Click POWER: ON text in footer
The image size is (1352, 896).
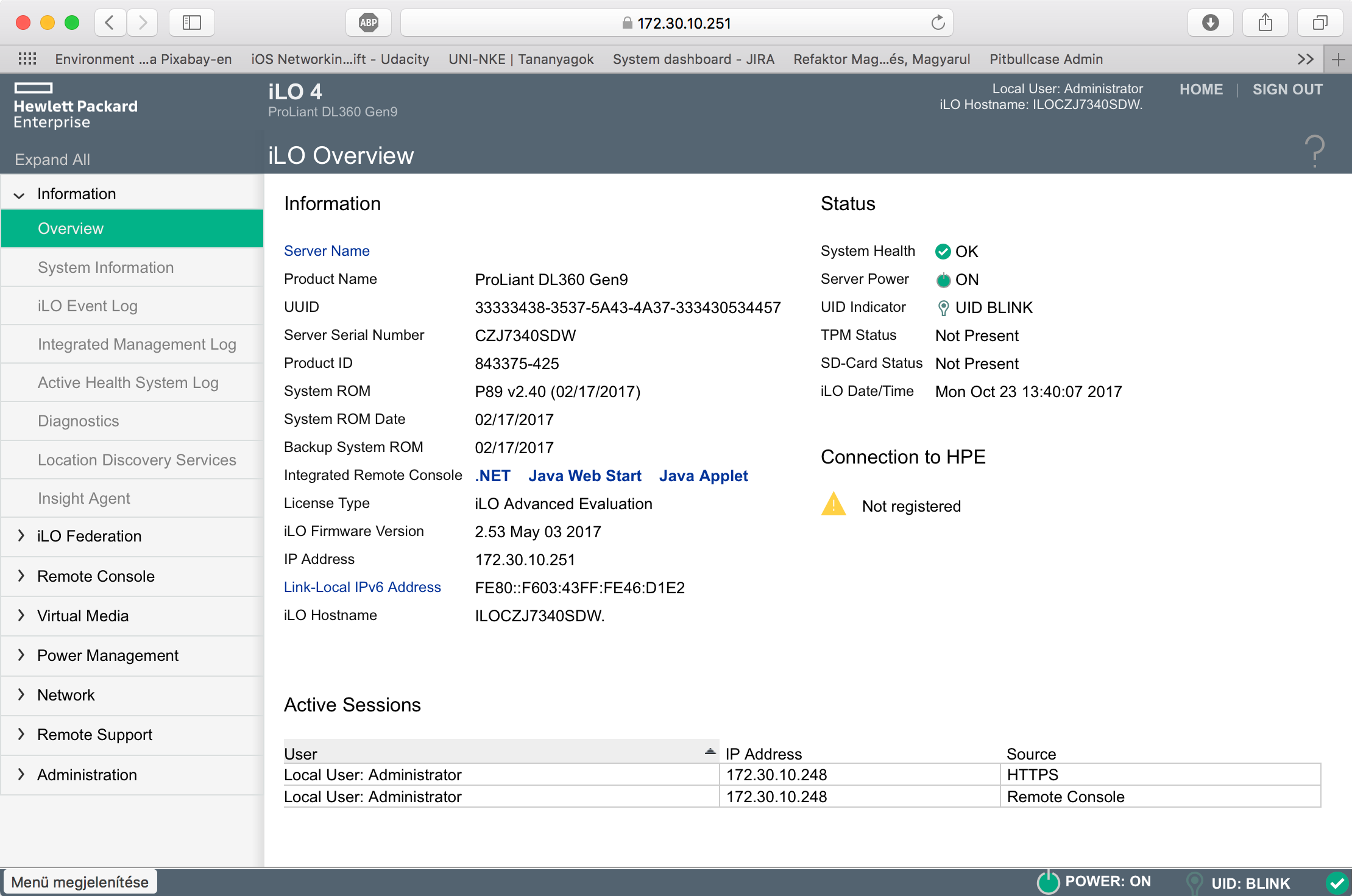pos(1108,881)
